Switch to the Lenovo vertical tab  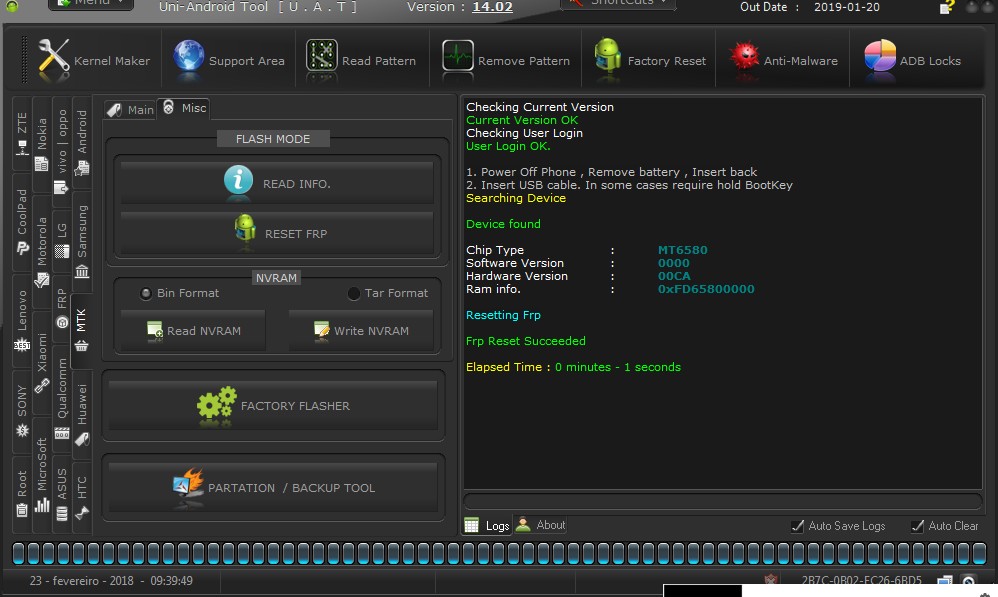[x=22, y=320]
